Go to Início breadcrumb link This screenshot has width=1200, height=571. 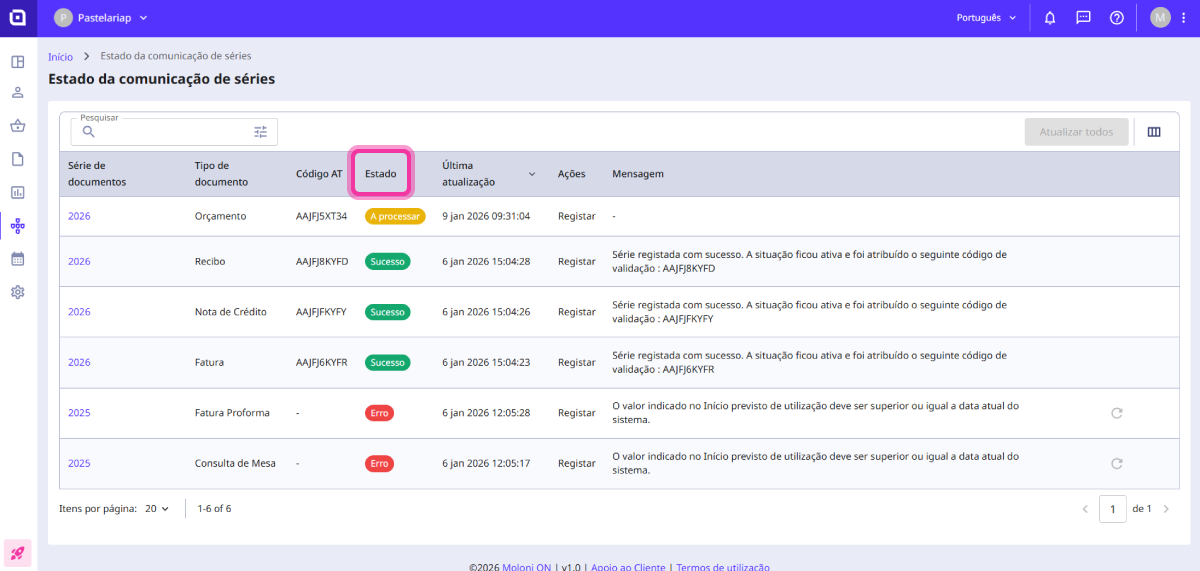pyautogui.click(x=60, y=57)
